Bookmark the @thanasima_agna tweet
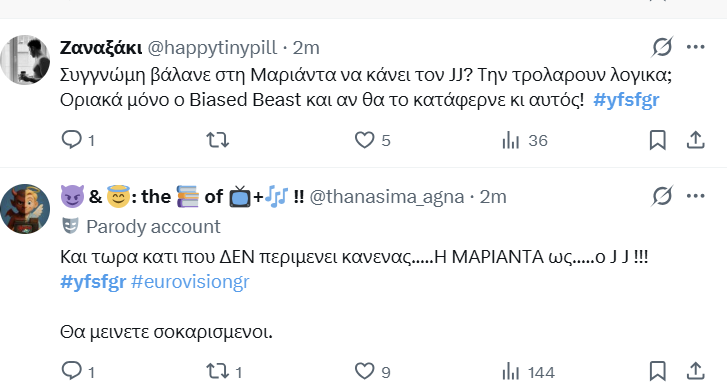 pos(657,371)
